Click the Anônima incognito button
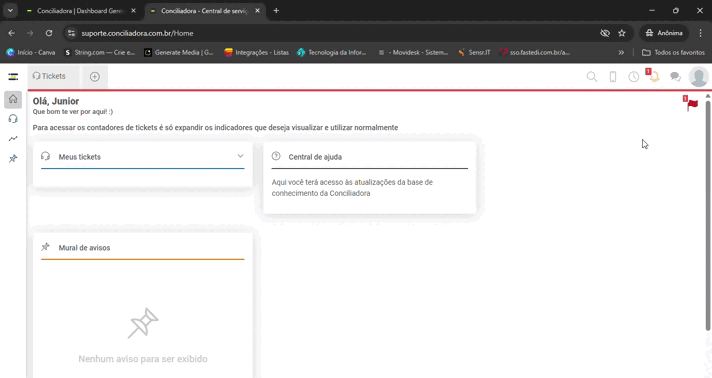This screenshot has width=712, height=378. coord(663,33)
